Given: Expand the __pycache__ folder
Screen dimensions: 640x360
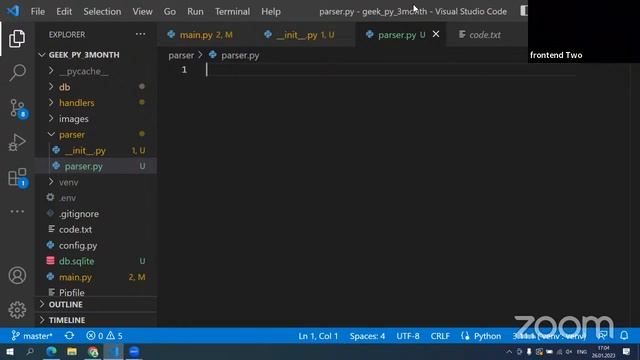Looking at the screenshot, I should (84, 71).
